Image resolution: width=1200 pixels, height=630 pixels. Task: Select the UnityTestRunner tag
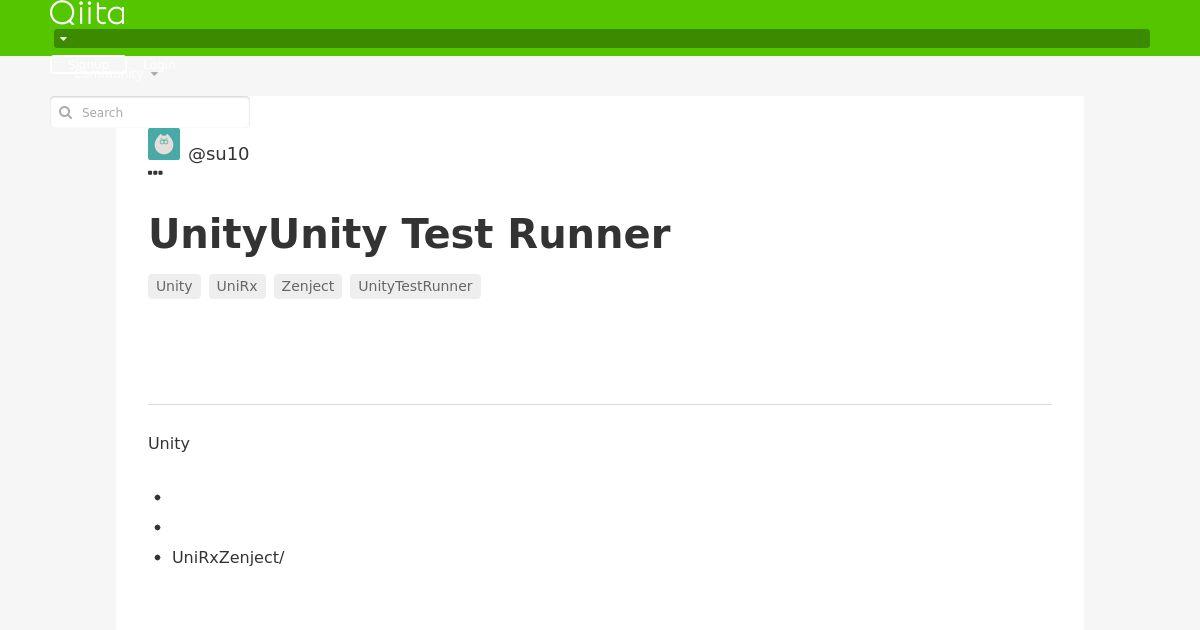(415, 286)
